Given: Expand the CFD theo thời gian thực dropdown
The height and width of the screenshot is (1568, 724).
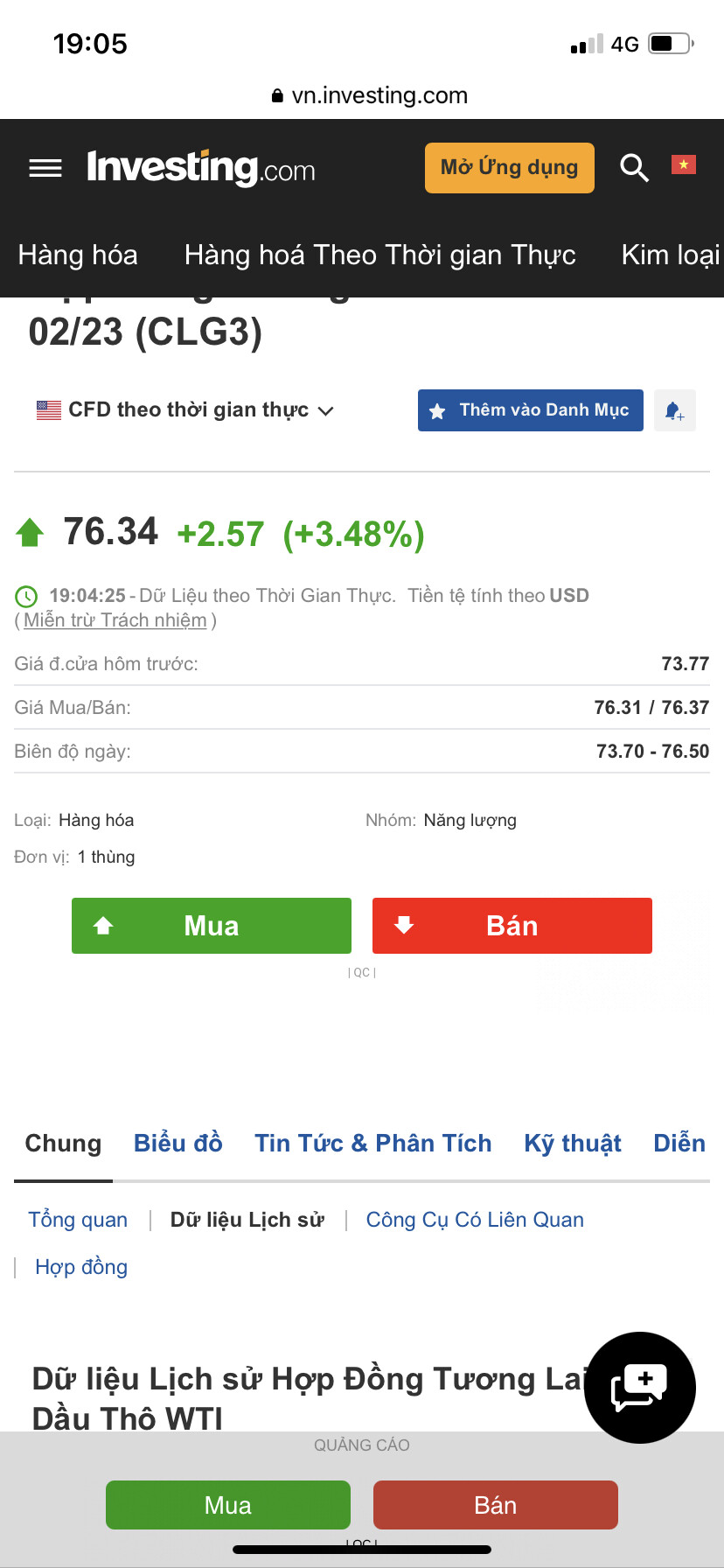Looking at the screenshot, I should [x=325, y=410].
